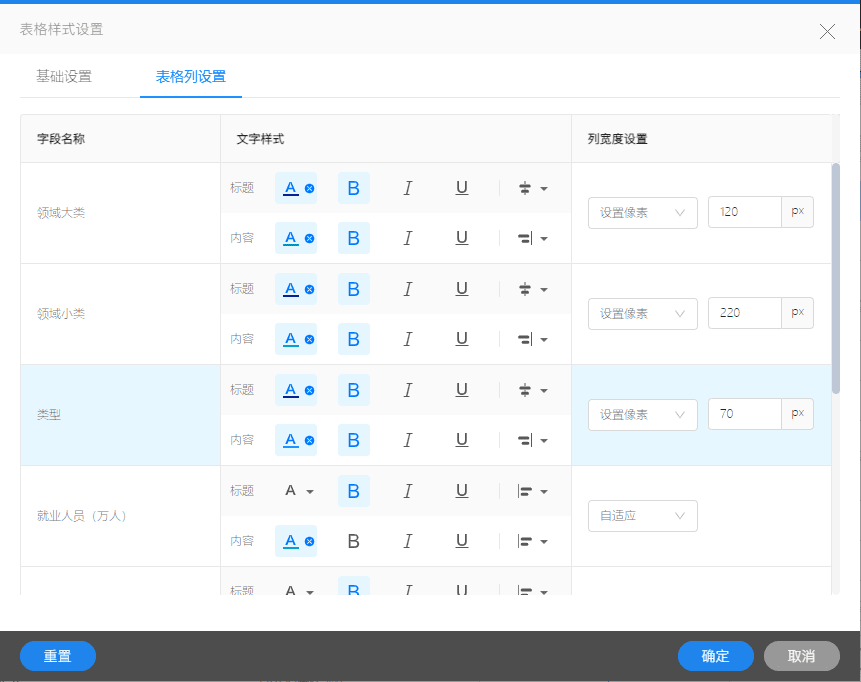Toggle underline for 领域小类 内容 row
Screen dimensions: 861x682
point(462,339)
